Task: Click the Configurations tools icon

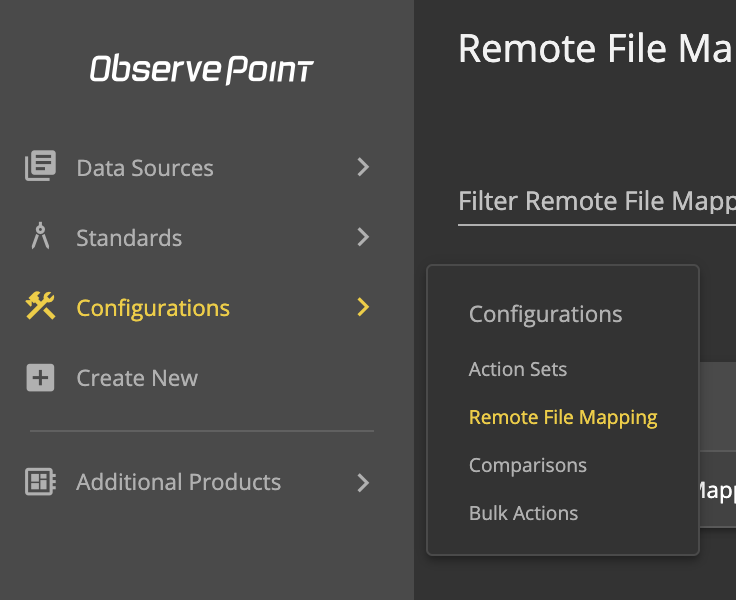Action: pyautogui.click(x=40, y=306)
